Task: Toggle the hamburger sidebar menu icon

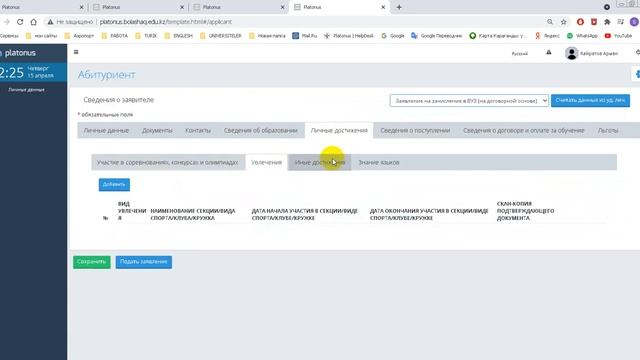Action: tap(76, 52)
